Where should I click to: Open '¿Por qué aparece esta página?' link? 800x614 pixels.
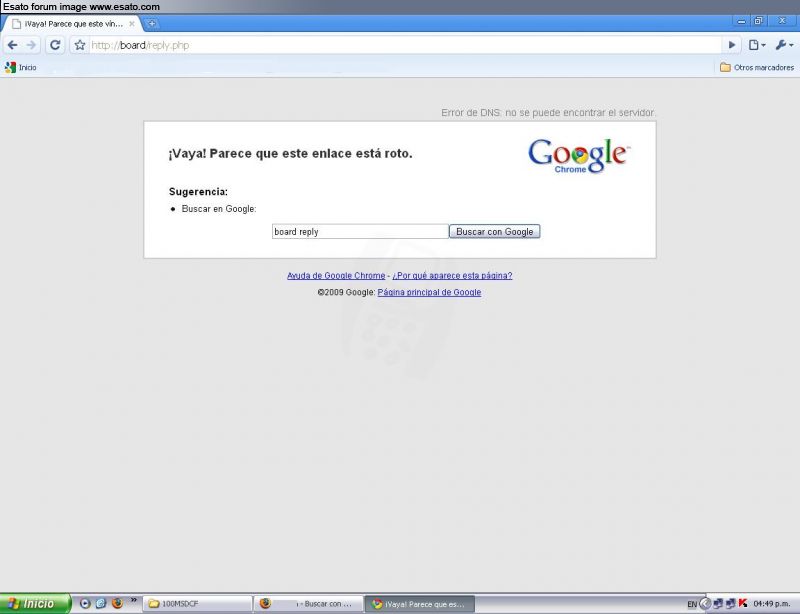(452, 276)
